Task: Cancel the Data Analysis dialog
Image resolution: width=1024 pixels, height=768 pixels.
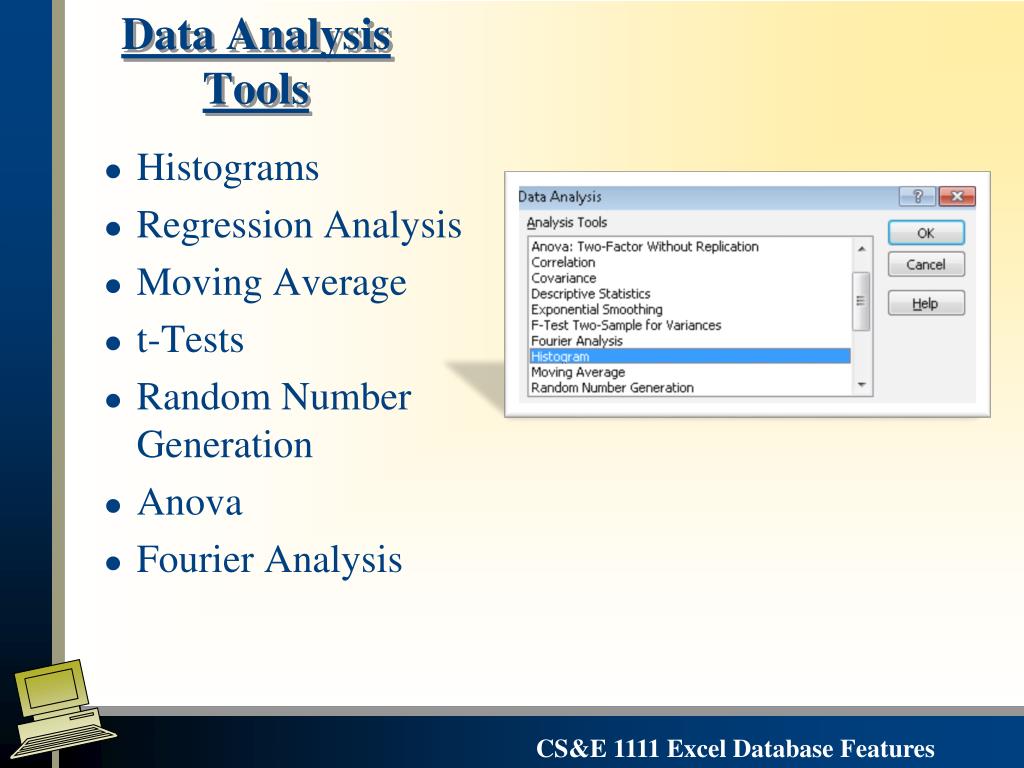Action: 926,264
